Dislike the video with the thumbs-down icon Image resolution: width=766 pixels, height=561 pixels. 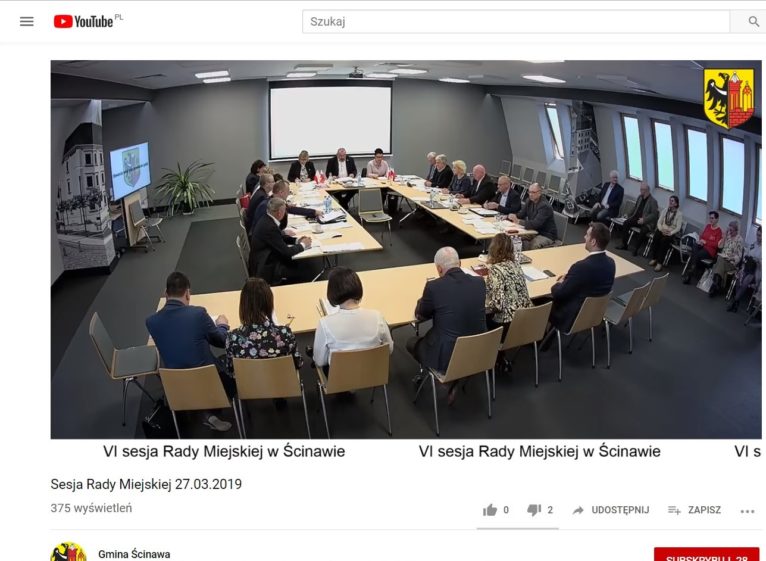pyautogui.click(x=534, y=510)
